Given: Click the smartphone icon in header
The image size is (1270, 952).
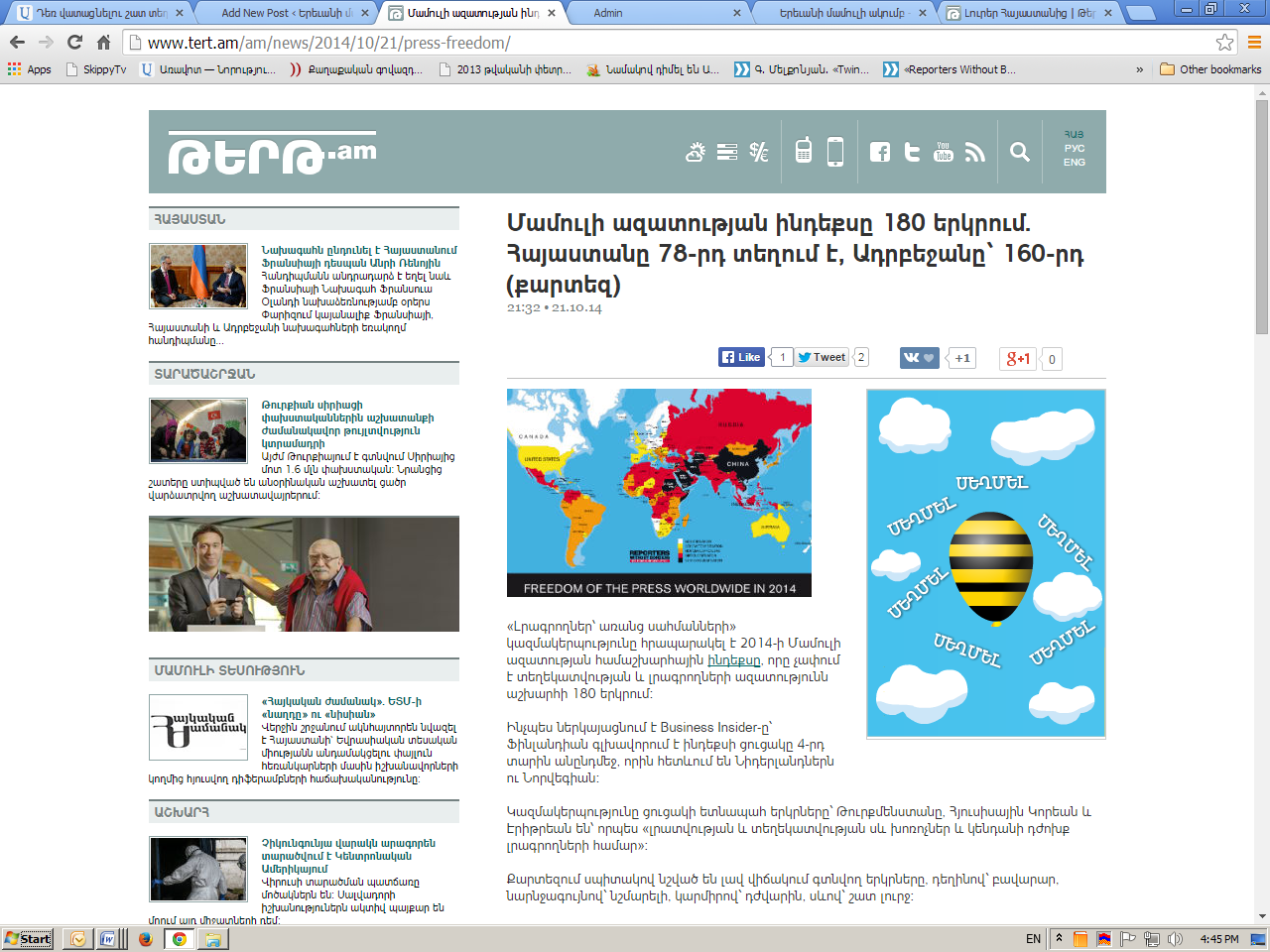Looking at the screenshot, I should [x=835, y=152].
